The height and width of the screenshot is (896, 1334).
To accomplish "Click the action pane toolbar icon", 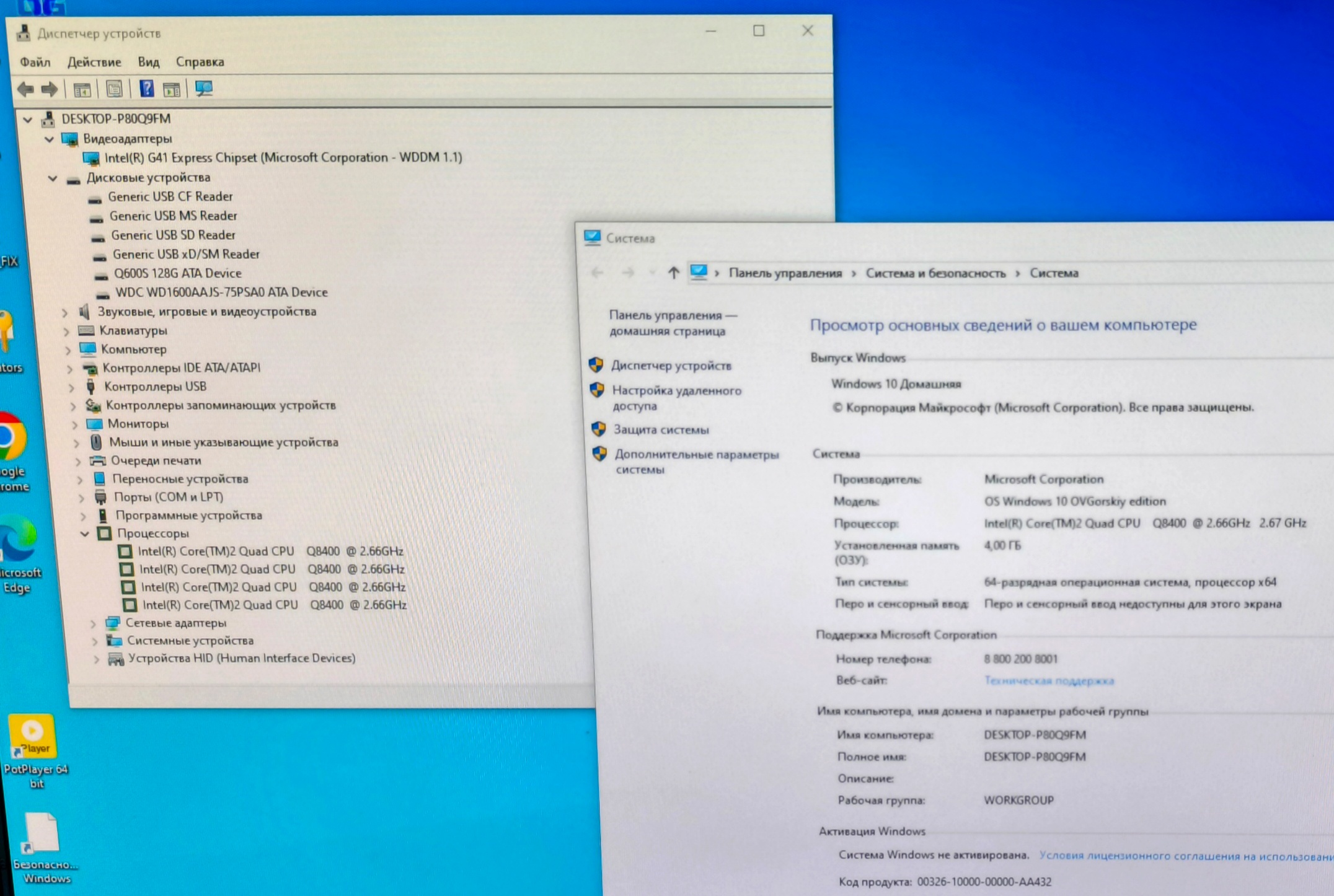I will pyautogui.click(x=172, y=89).
